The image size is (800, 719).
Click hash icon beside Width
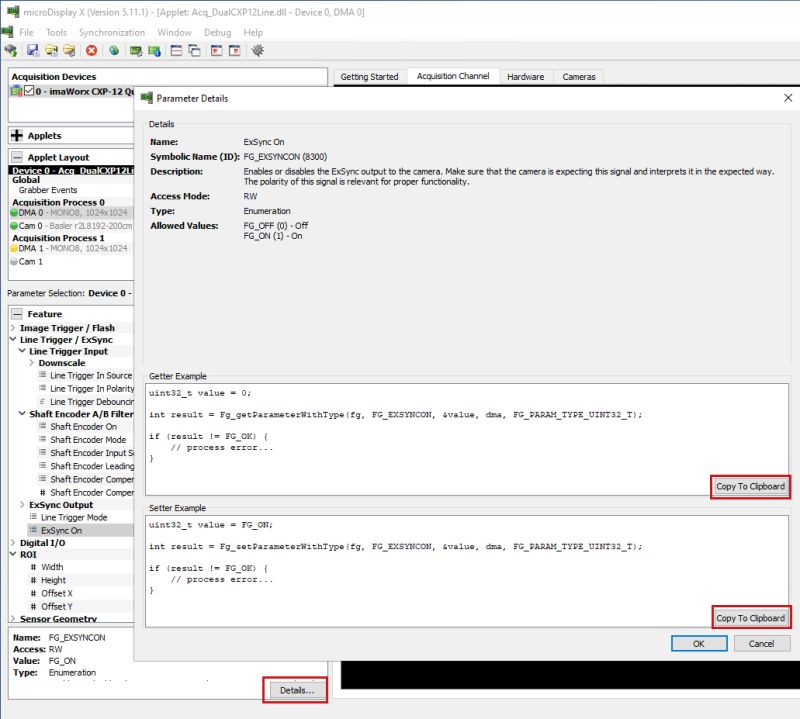pyautogui.click(x=33, y=567)
